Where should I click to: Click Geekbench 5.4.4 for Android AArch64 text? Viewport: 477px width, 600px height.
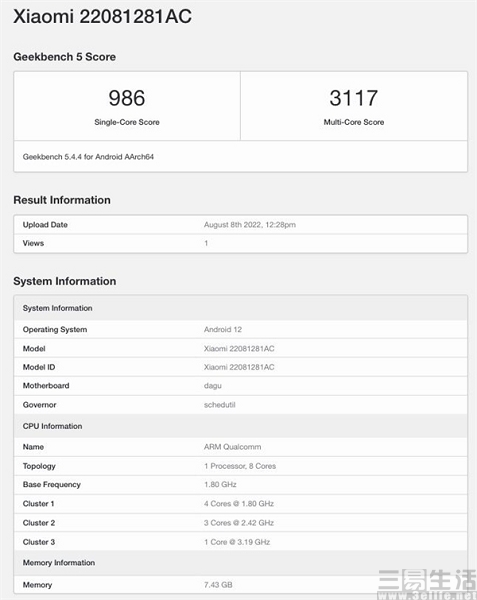[x=88, y=157]
